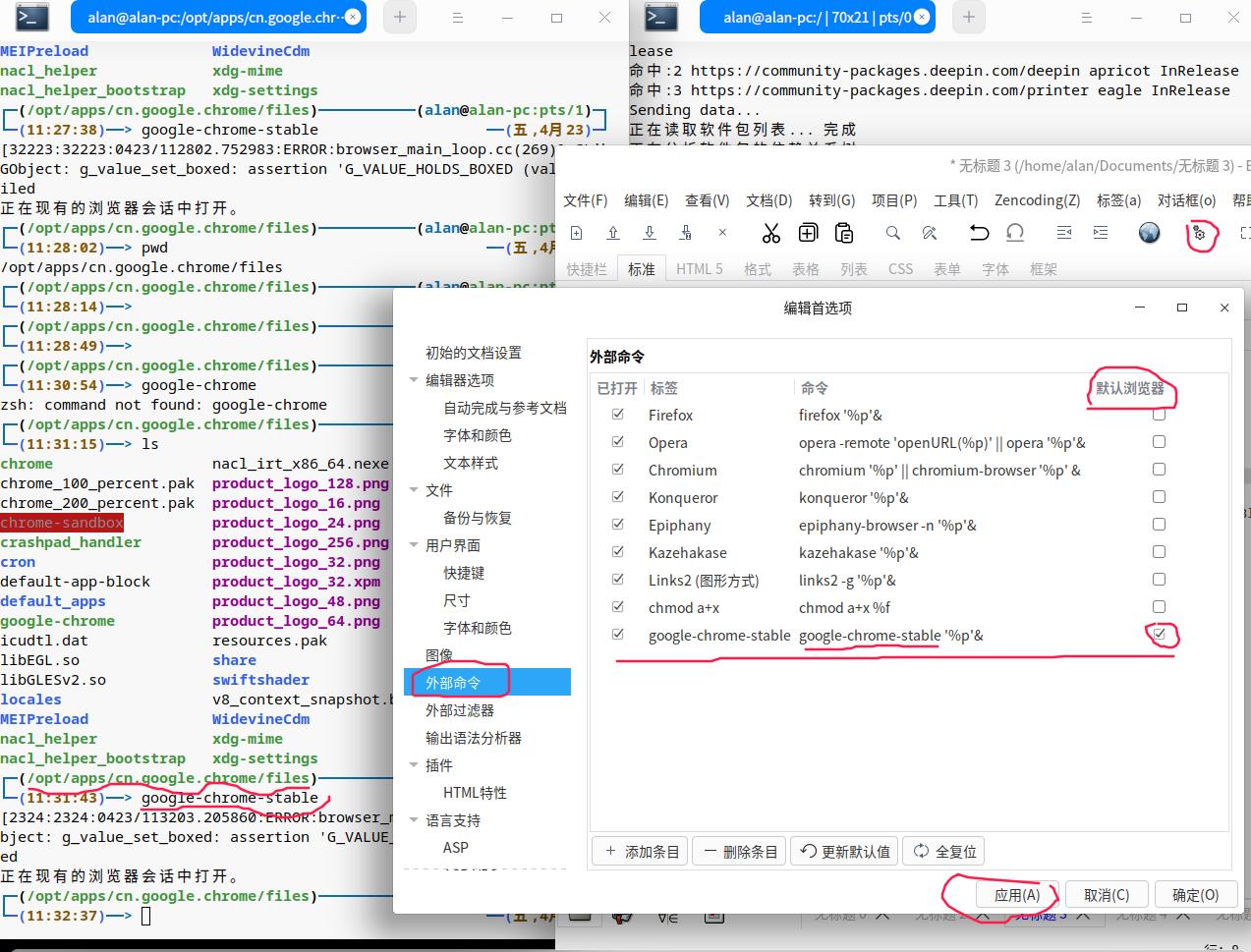This screenshot has width=1251, height=952.
Task: Collapse the 编辑器选项 tree node
Action: tap(415, 380)
